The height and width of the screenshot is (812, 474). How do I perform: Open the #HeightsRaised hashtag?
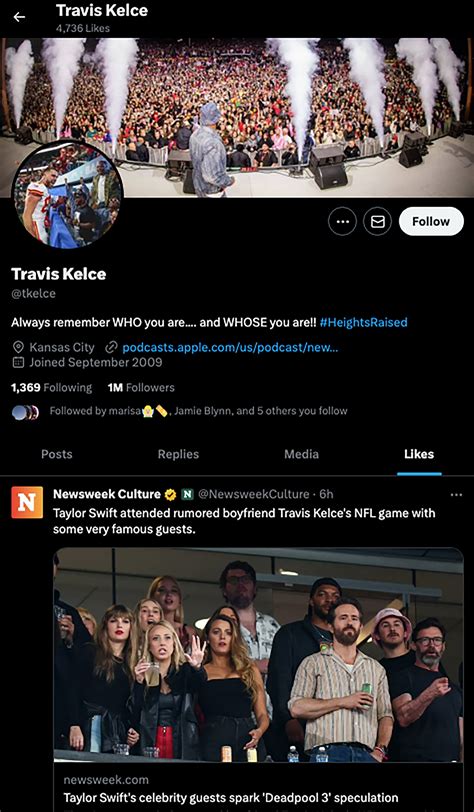[x=364, y=322]
